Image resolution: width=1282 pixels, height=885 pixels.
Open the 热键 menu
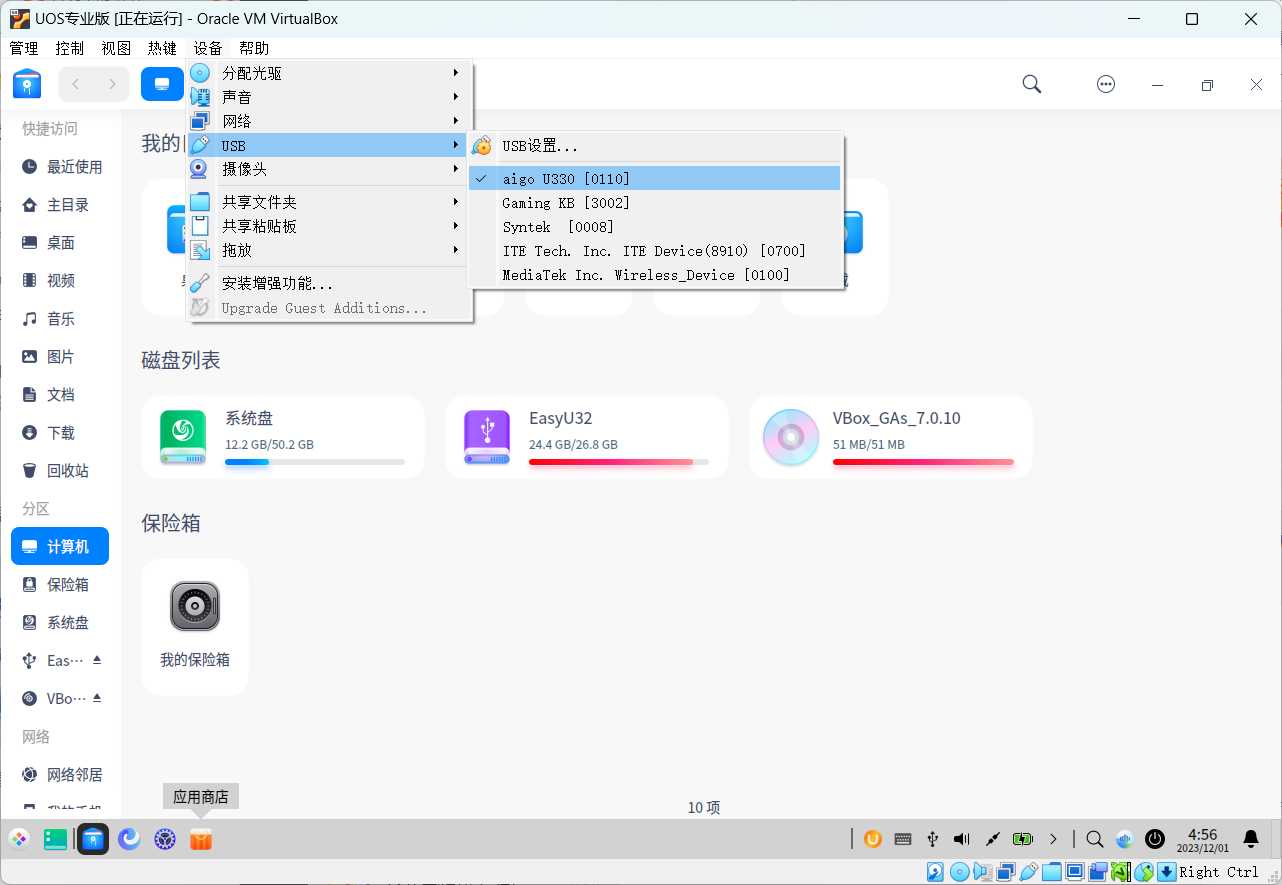tap(162, 48)
